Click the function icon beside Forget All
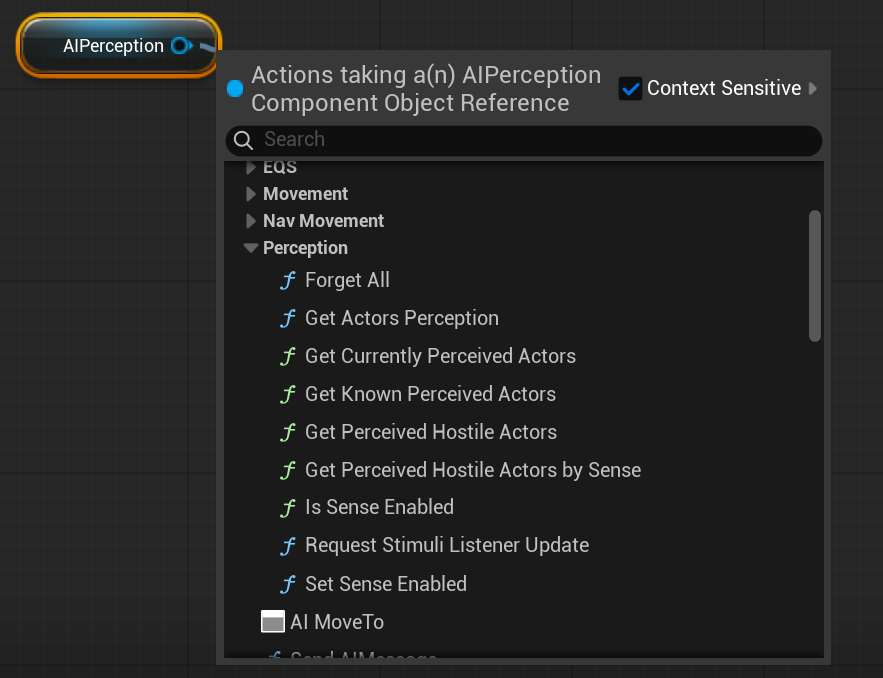883x678 pixels. [x=288, y=280]
